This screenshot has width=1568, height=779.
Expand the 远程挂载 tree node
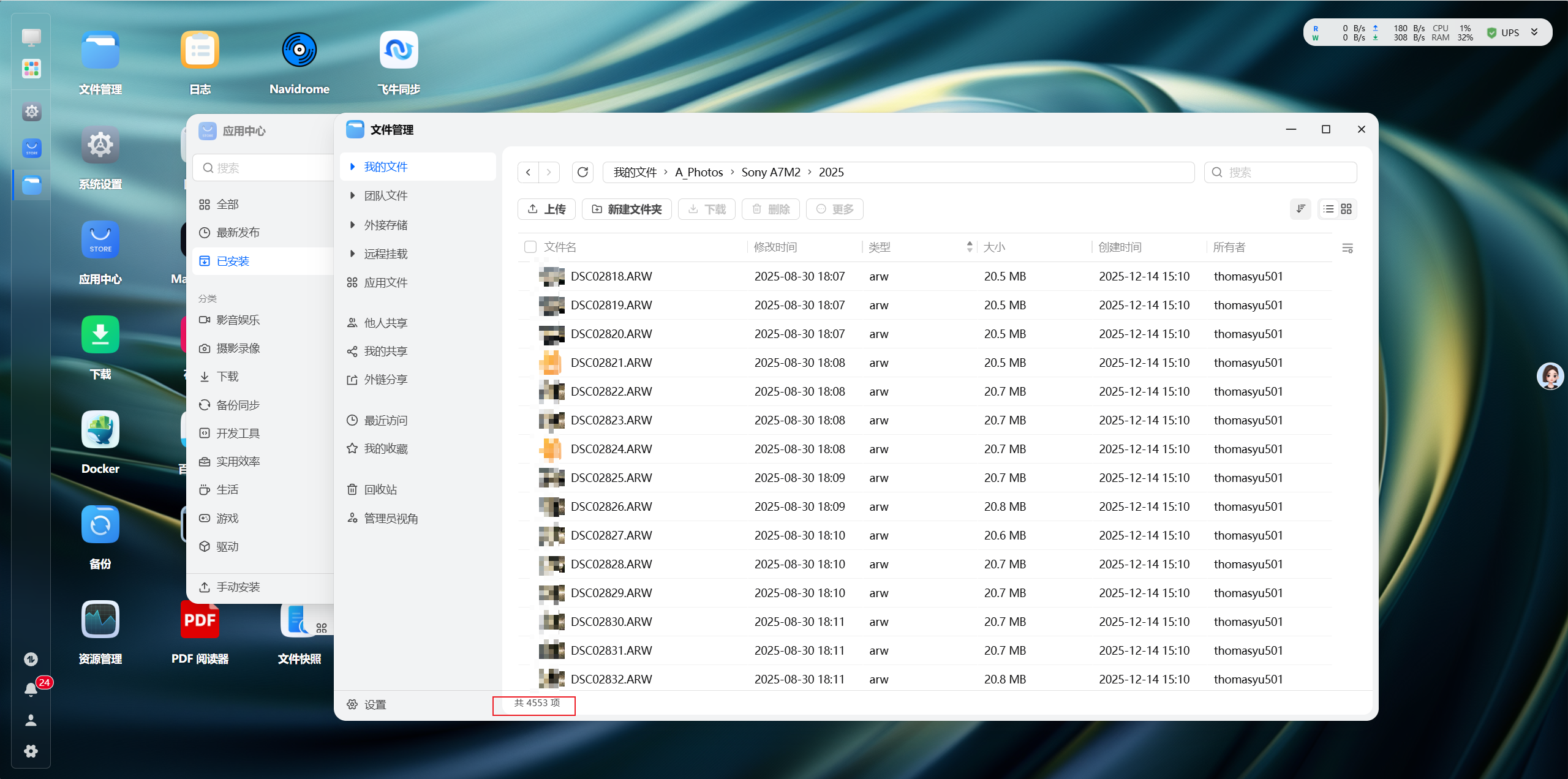click(352, 254)
